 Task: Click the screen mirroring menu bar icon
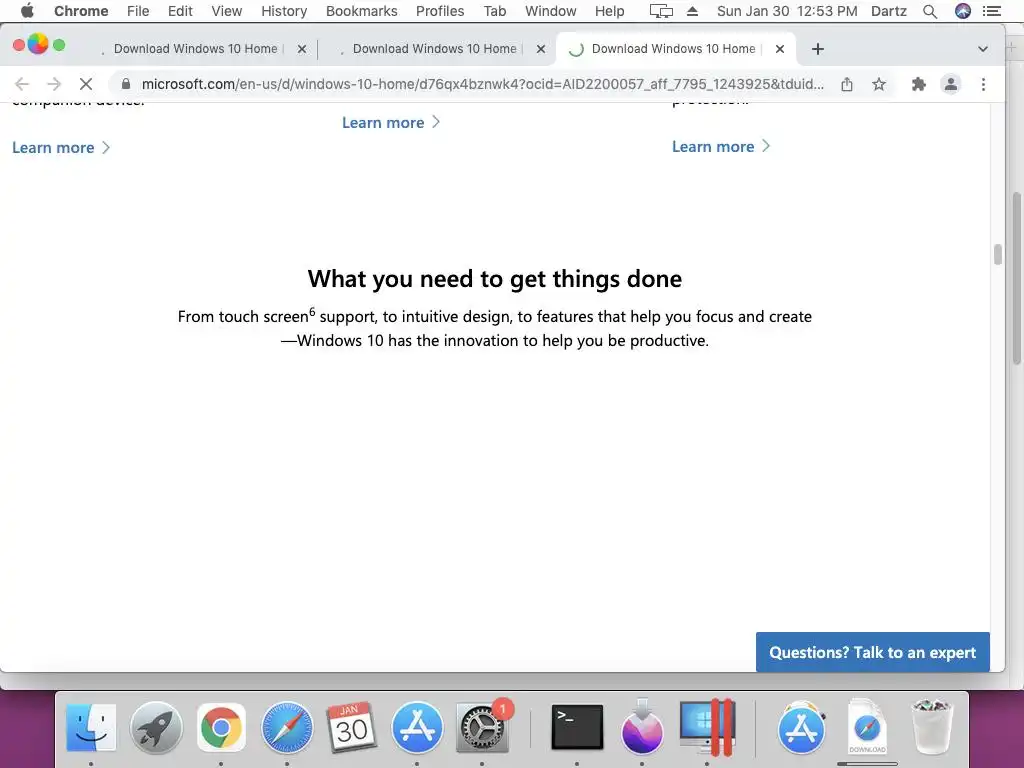[x=661, y=11]
